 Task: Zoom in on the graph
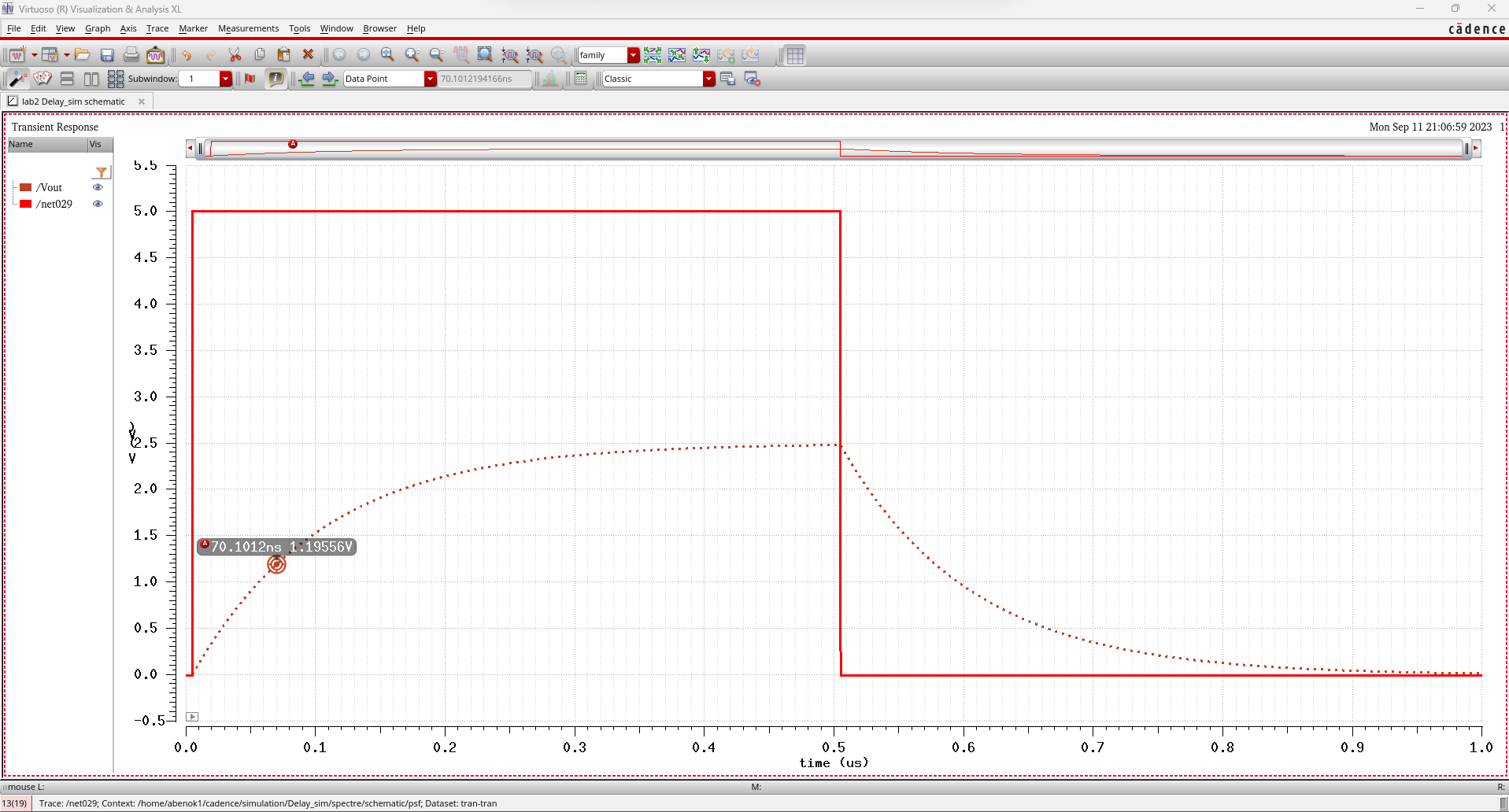(412, 55)
